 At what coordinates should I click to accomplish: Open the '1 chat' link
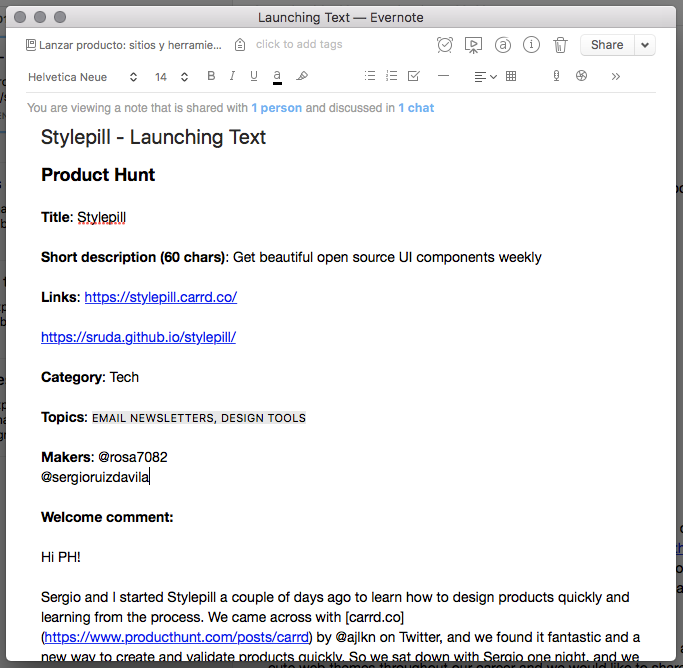tap(416, 108)
